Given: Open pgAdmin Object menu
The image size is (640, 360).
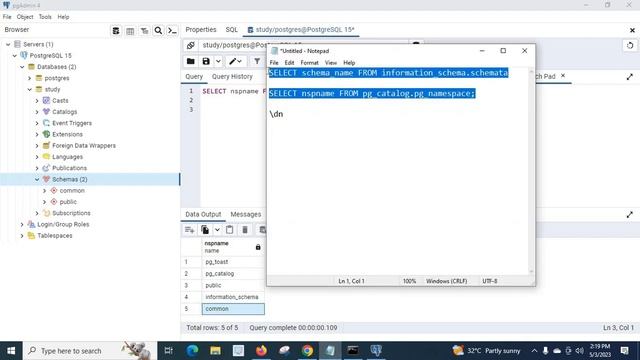Looking at the screenshot, I should [25, 17].
